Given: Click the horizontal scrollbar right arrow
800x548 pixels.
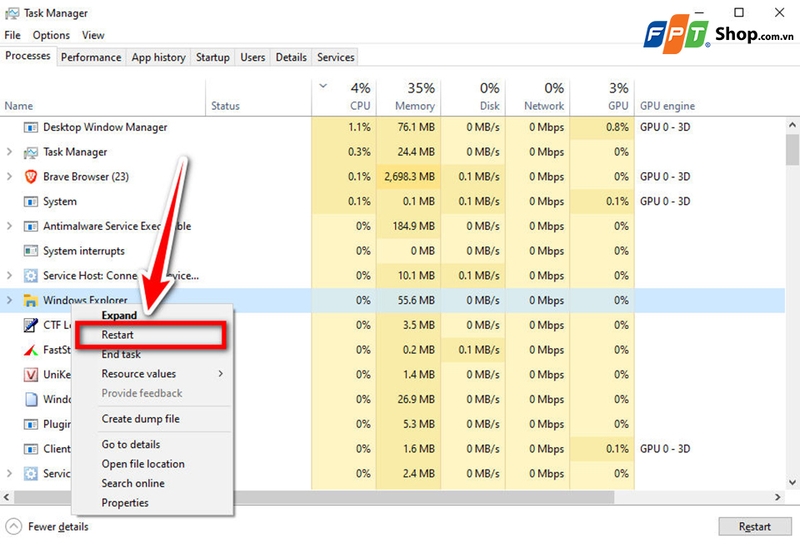Looking at the screenshot, I should pos(778,497).
